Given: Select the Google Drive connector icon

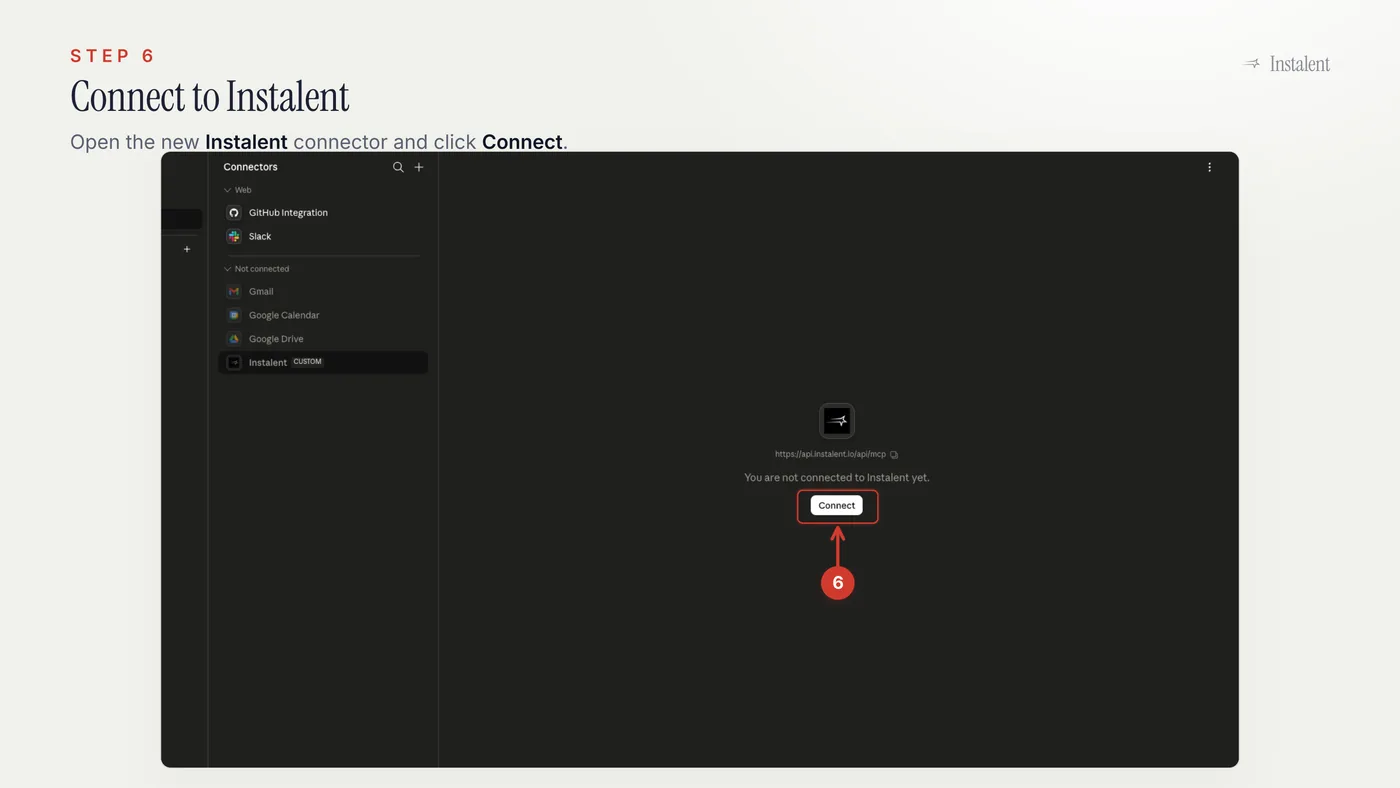Looking at the screenshot, I should pyautogui.click(x=234, y=339).
